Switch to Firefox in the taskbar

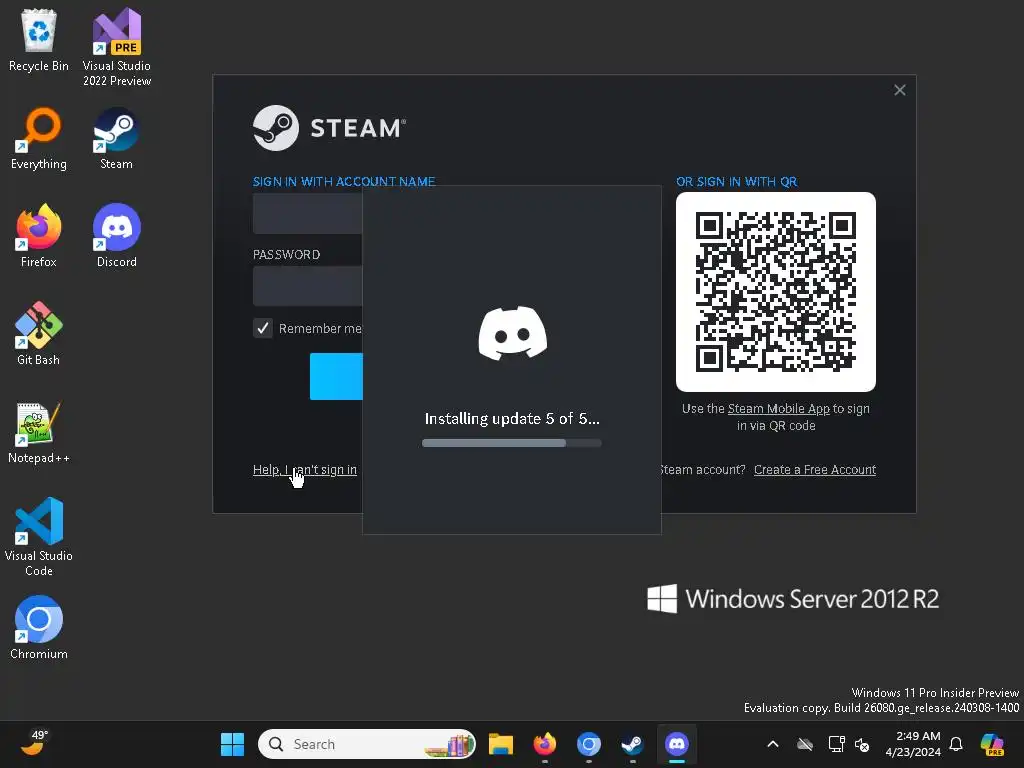click(545, 744)
